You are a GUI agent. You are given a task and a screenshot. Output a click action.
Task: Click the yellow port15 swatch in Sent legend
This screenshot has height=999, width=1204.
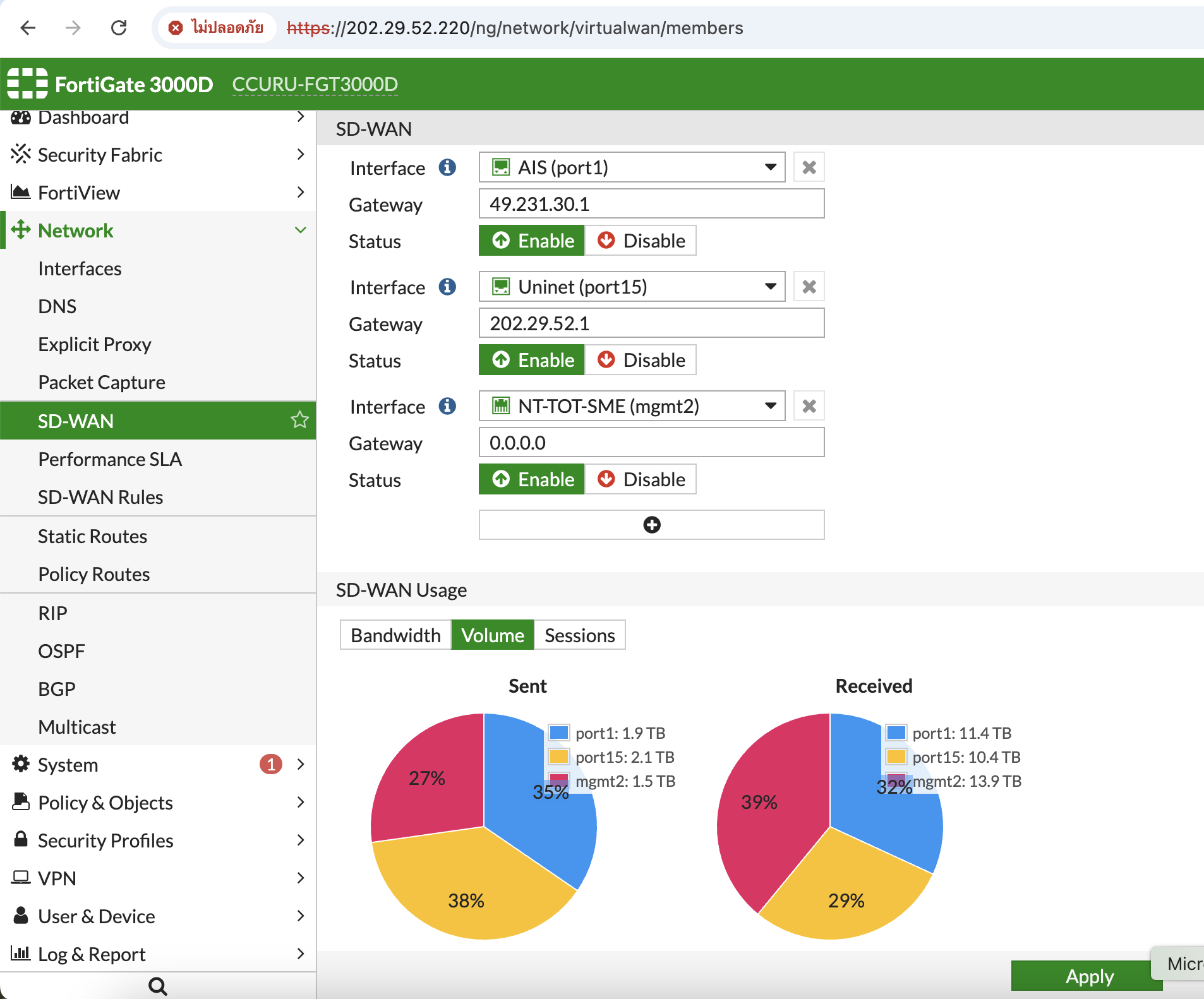coord(559,757)
